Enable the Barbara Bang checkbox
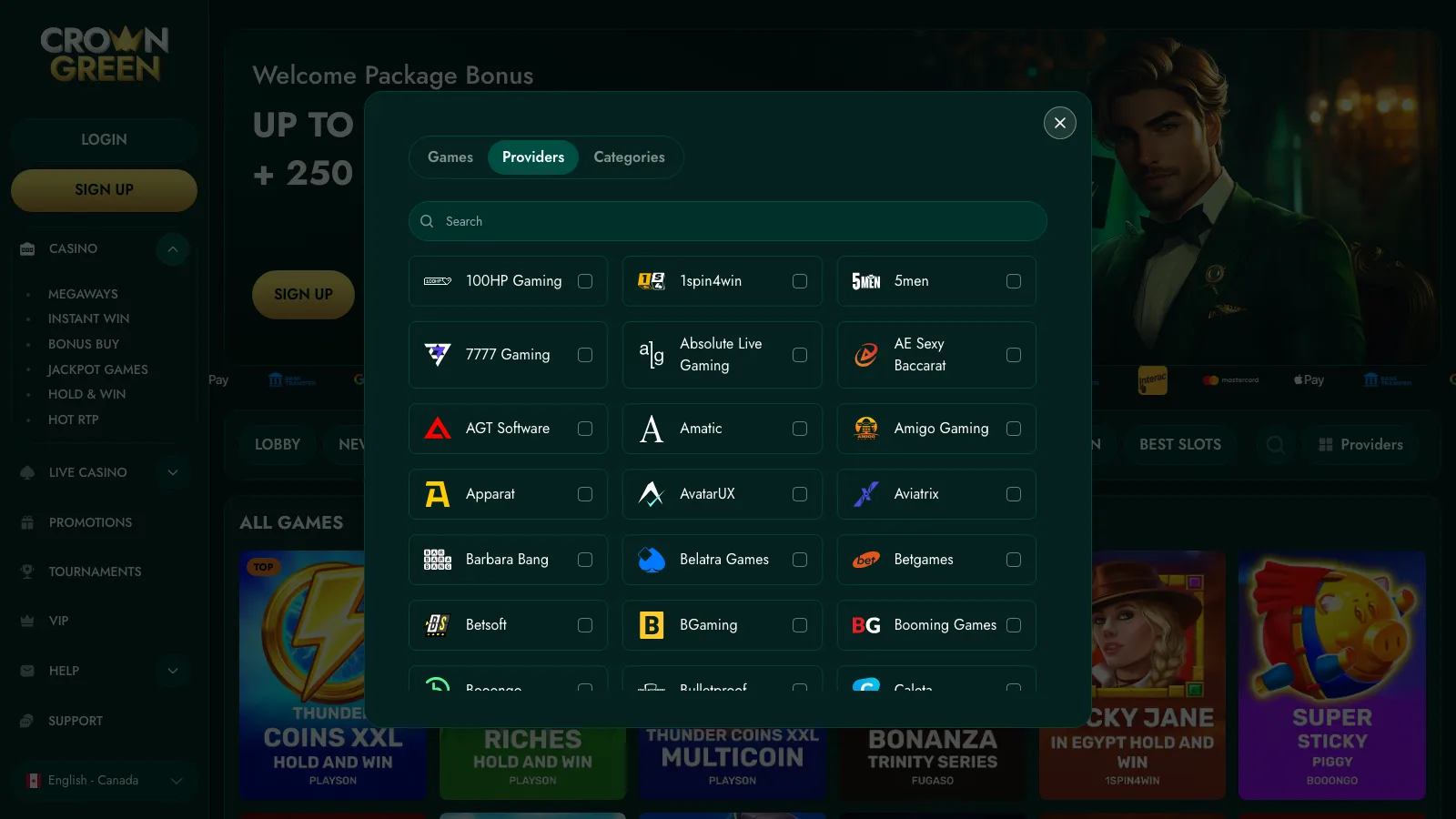The height and width of the screenshot is (819, 1456). (x=585, y=560)
